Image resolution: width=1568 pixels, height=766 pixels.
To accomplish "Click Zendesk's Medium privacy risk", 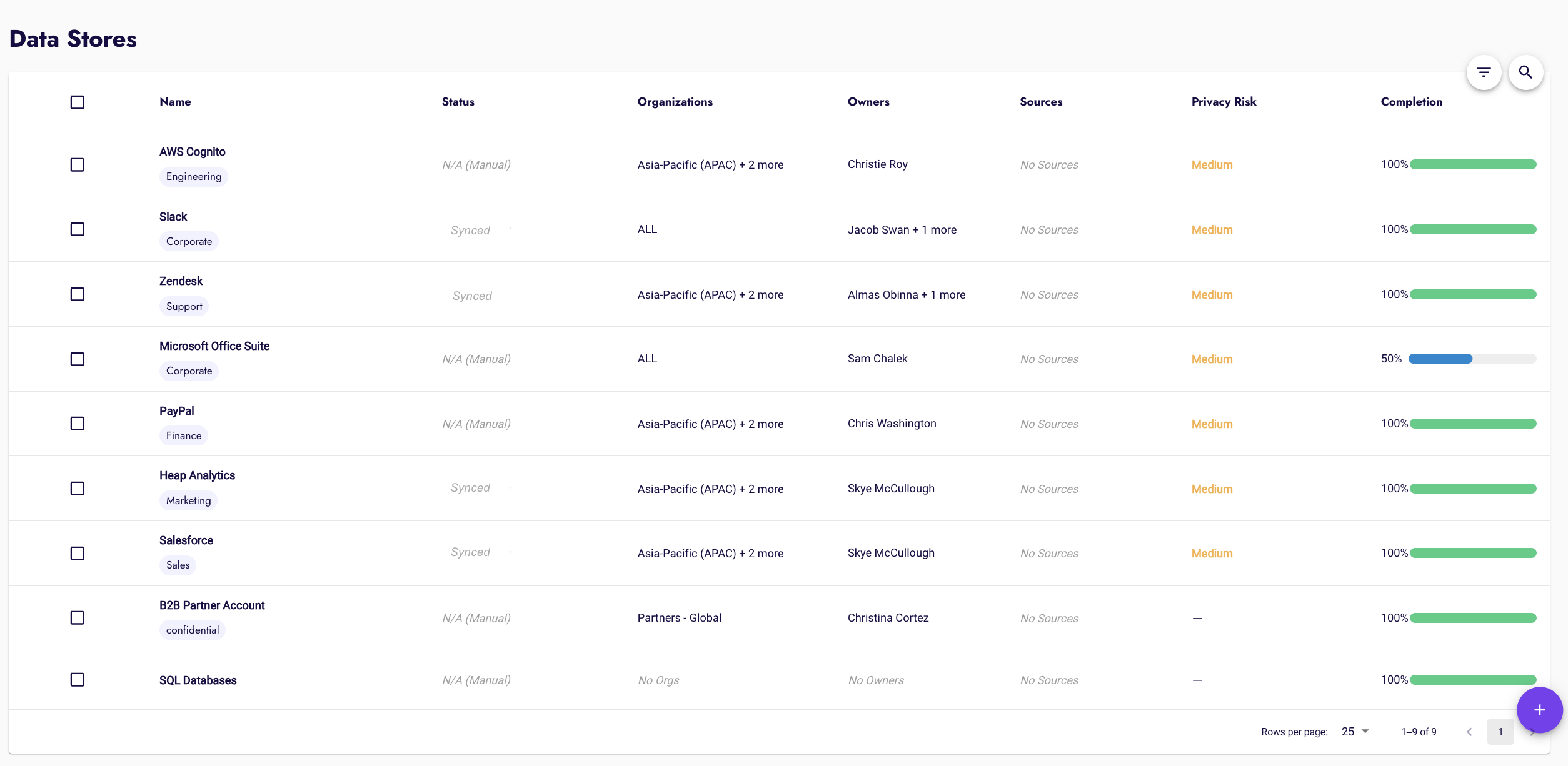I will pyautogui.click(x=1212, y=295).
